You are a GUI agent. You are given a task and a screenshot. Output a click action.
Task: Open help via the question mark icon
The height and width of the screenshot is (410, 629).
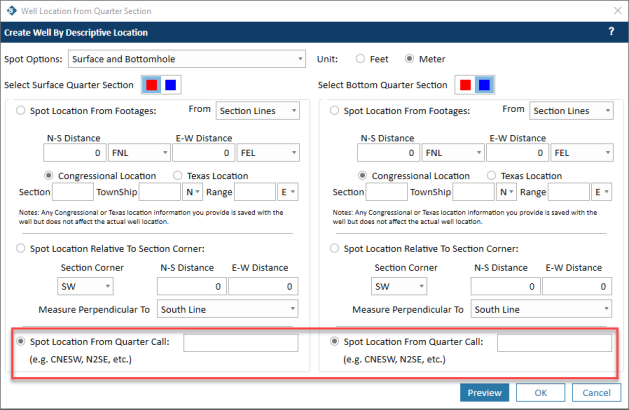pos(611,32)
